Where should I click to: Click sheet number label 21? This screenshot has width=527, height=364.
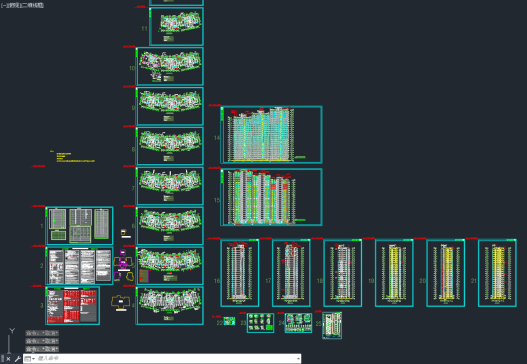pyautogui.click(x=474, y=281)
